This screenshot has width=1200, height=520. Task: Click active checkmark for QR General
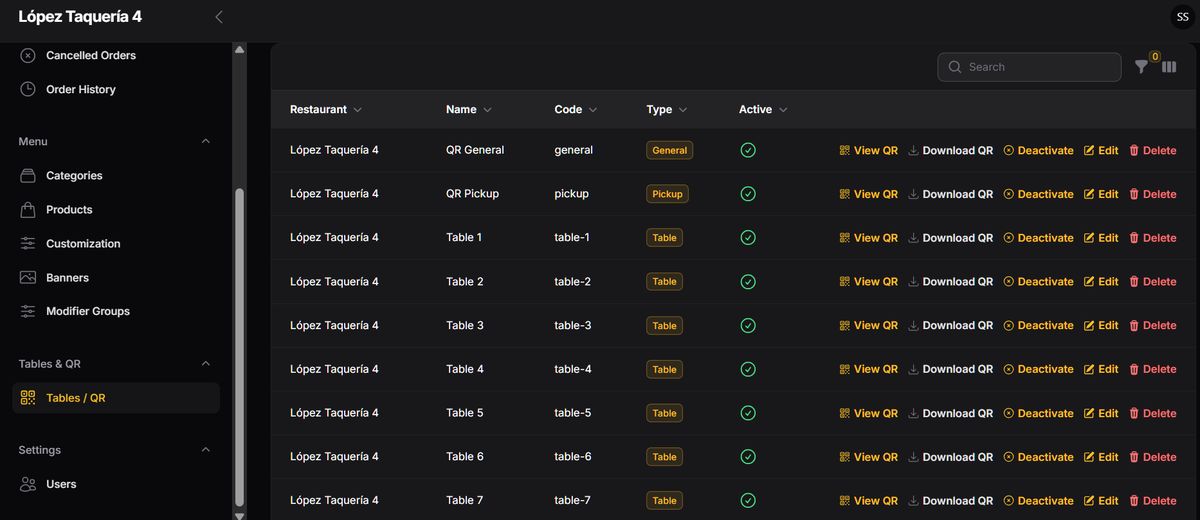point(747,150)
